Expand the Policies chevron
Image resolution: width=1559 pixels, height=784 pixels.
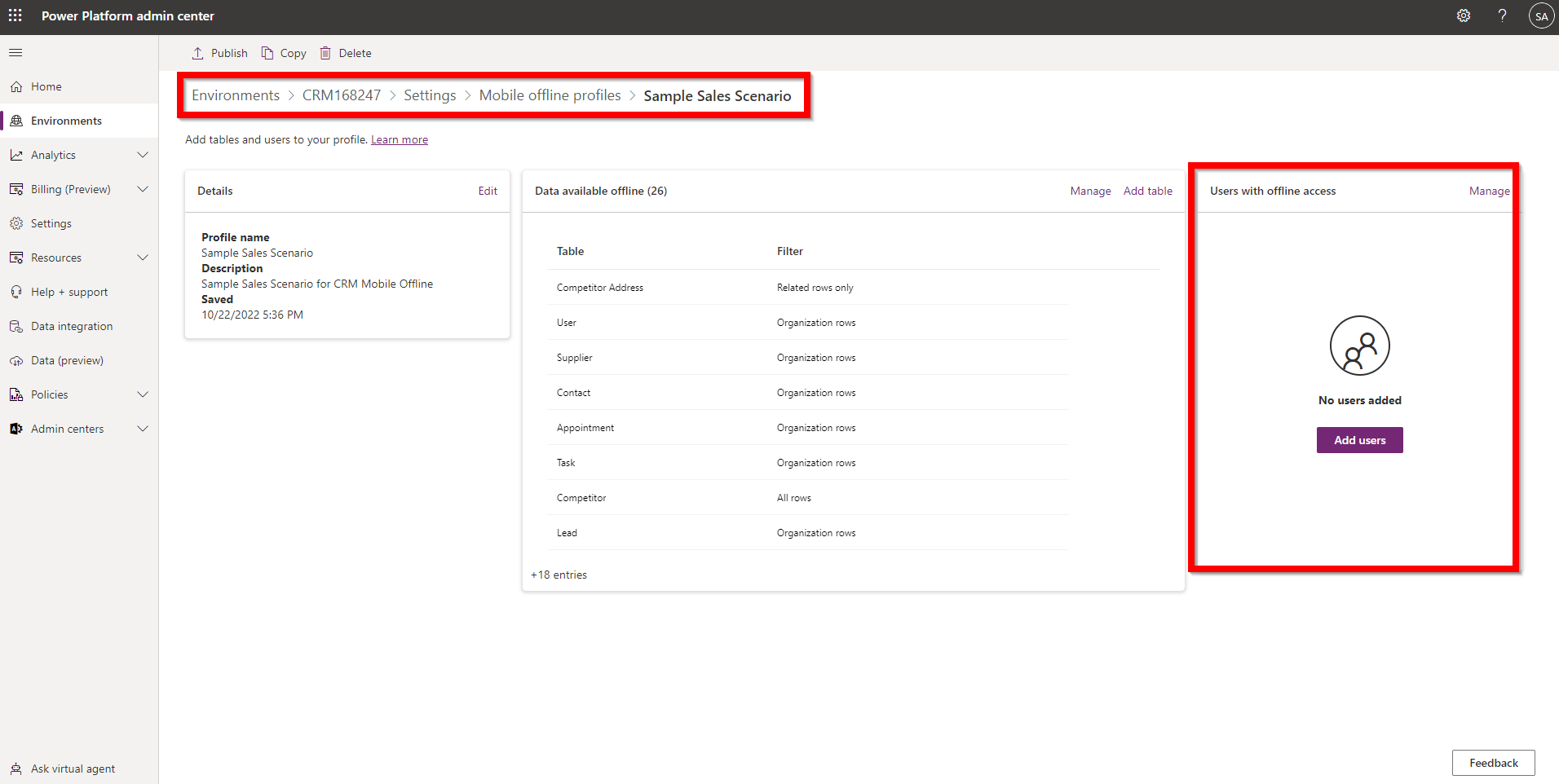point(143,394)
